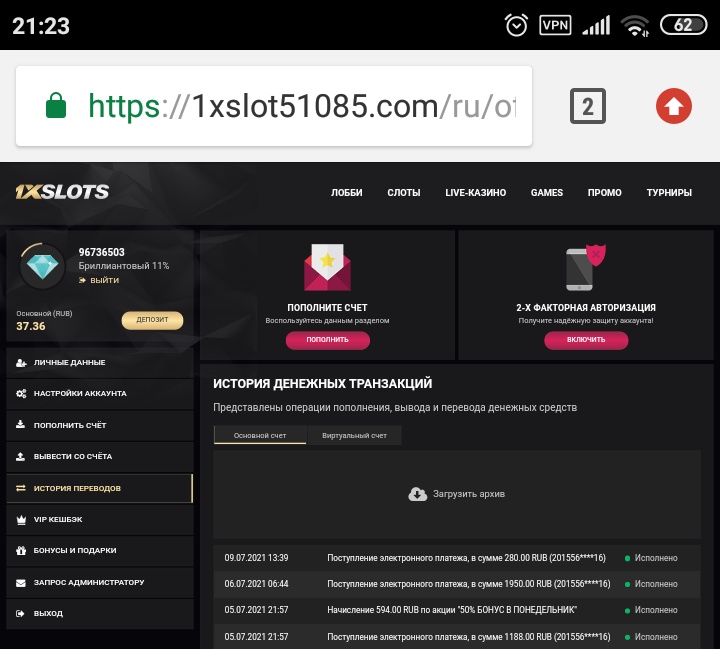This screenshot has height=649, width=720.
Task: Click the deposit download tray icon
Action: coord(21,424)
